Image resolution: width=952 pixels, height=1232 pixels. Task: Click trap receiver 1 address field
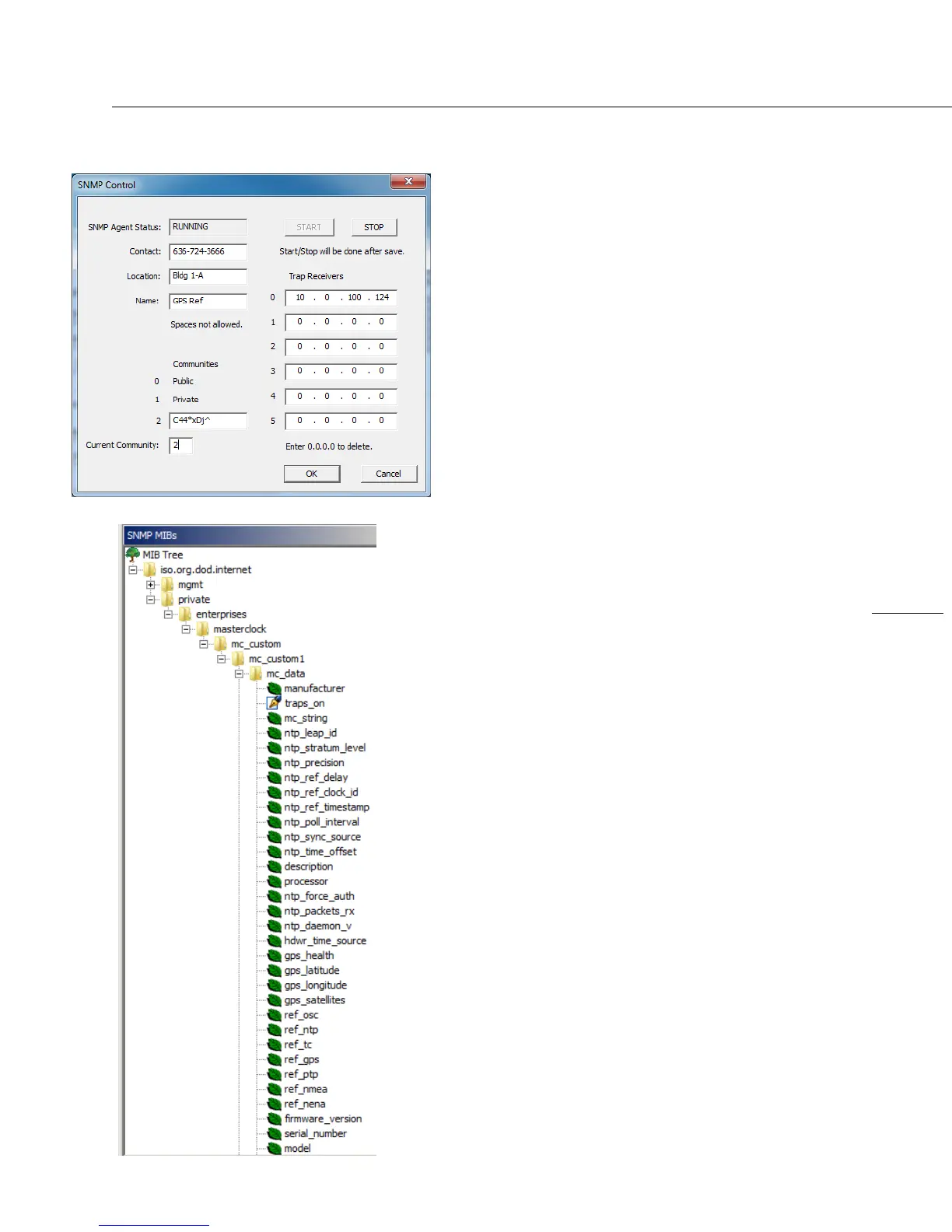click(x=341, y=322)
